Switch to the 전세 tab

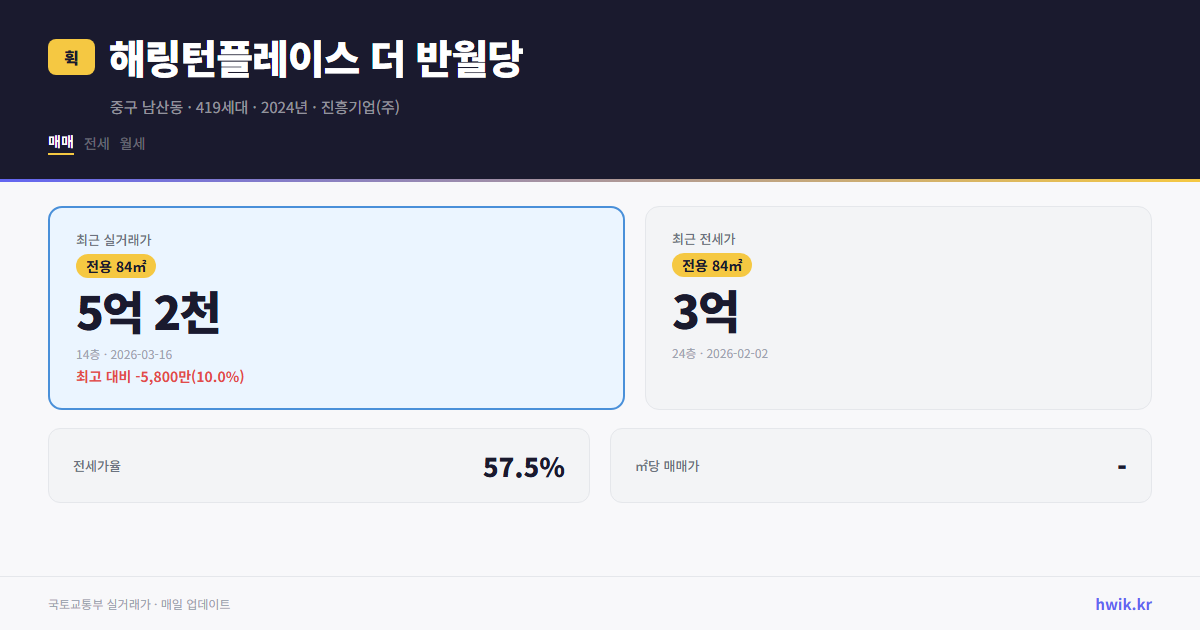(x=96, y=143)
